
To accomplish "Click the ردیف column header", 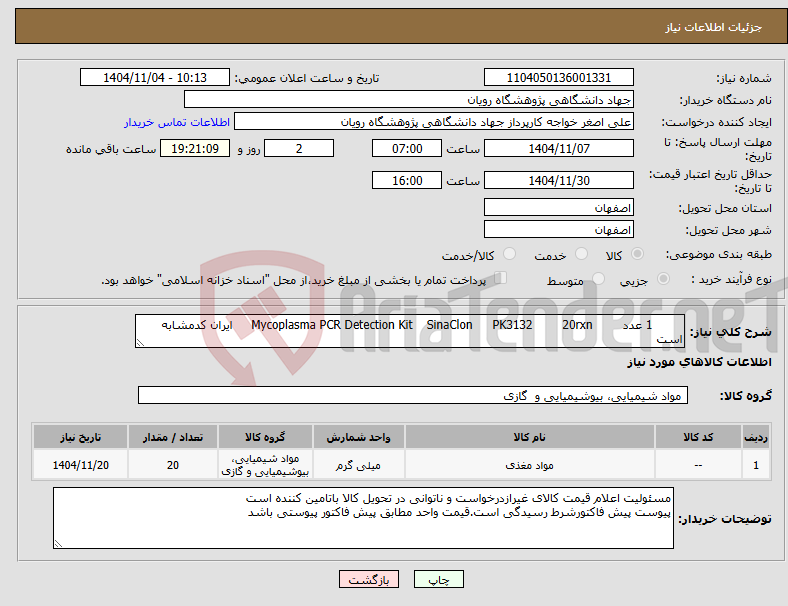I will pos(755,437).
